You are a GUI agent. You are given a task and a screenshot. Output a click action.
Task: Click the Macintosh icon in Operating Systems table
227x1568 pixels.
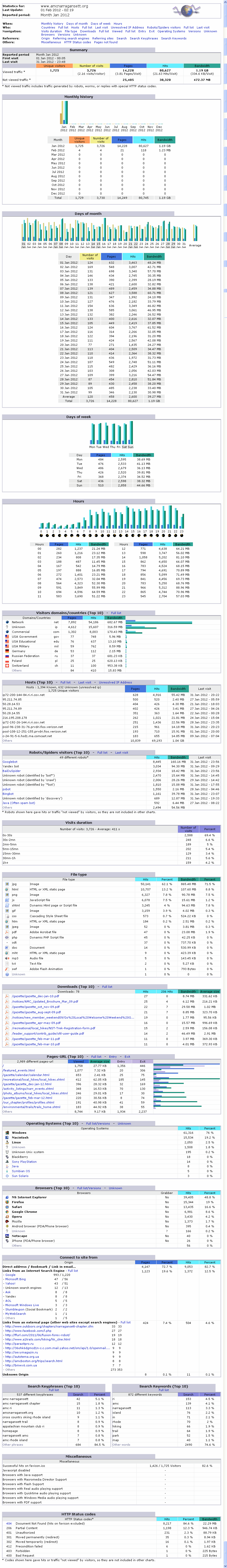tap(7, 1137)
